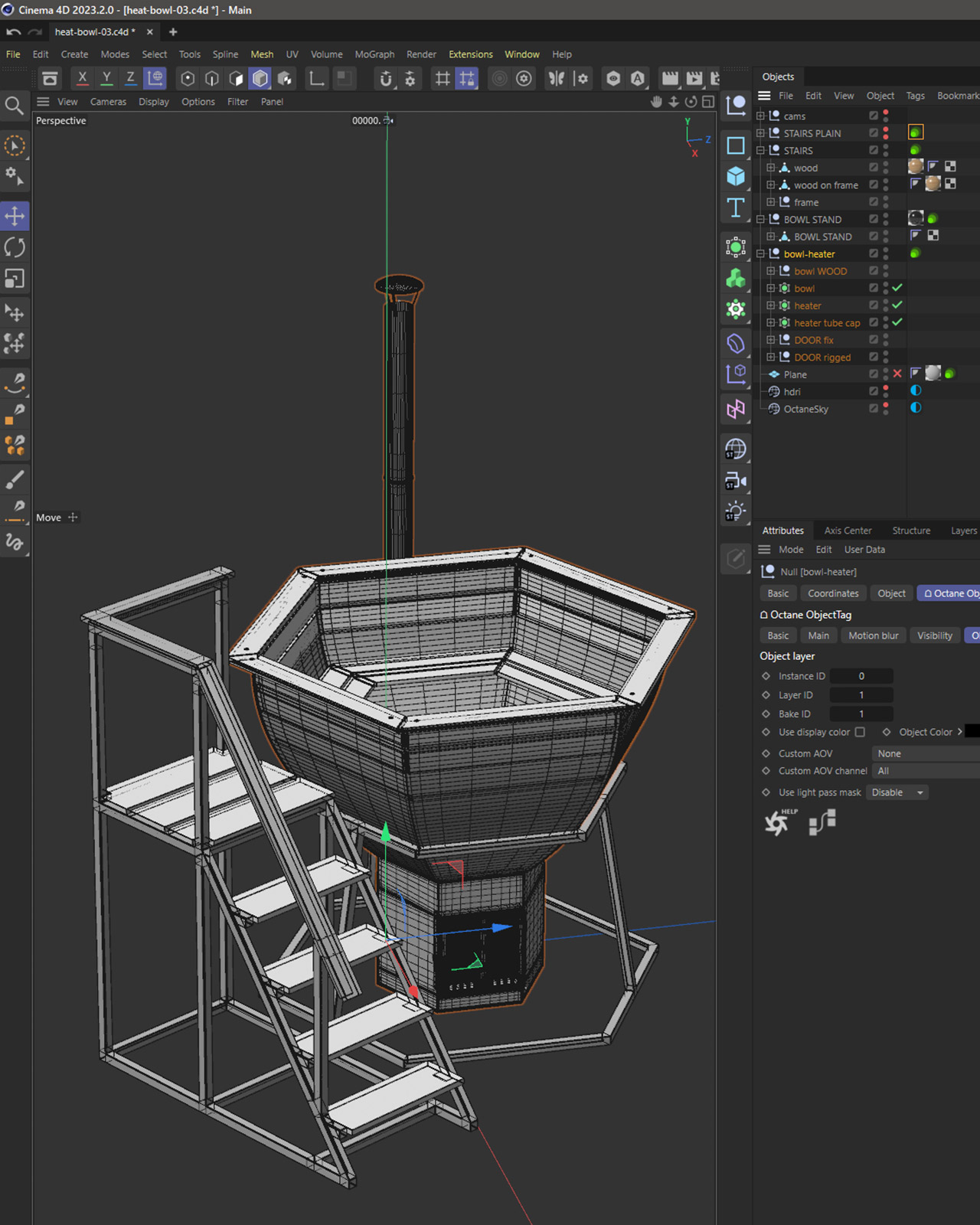This screenshot has height=1225, width=980.
Task: Open the Motion blur tag section
Action: [x=873, y=635]
